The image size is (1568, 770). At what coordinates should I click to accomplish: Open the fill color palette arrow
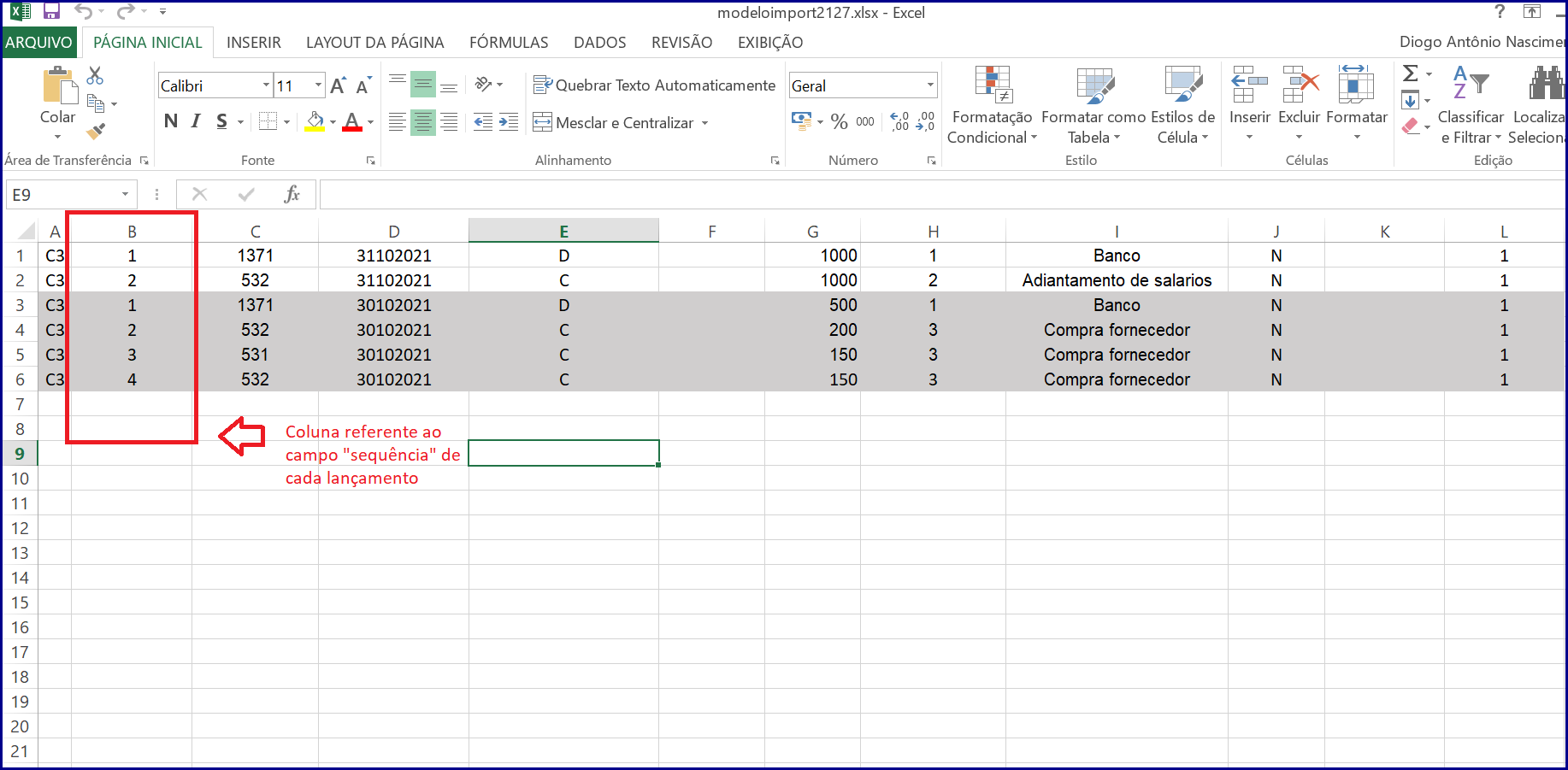coord(333,122)
